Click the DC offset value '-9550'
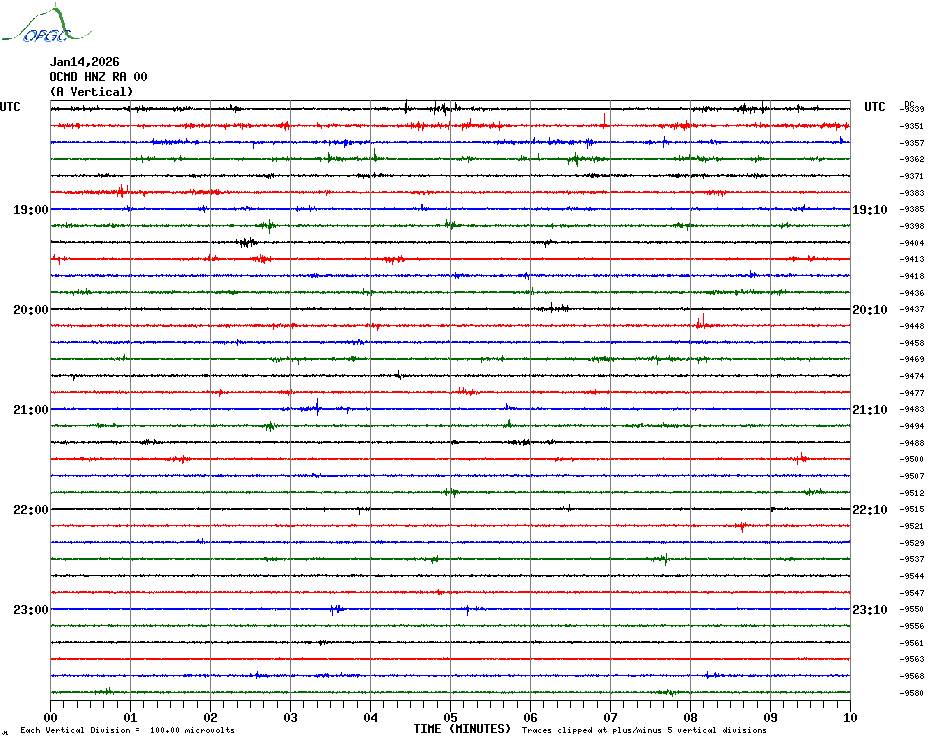This screenshot has width=930, height=744. [912, 609]
